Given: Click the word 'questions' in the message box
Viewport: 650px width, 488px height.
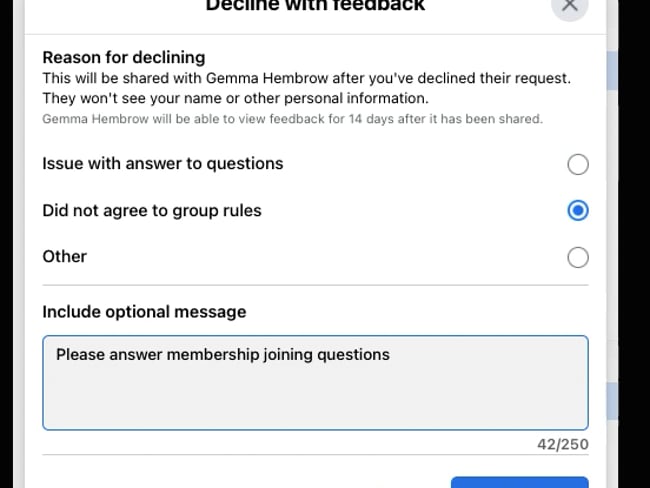Looking at the screenshot, I should [356, 354].
